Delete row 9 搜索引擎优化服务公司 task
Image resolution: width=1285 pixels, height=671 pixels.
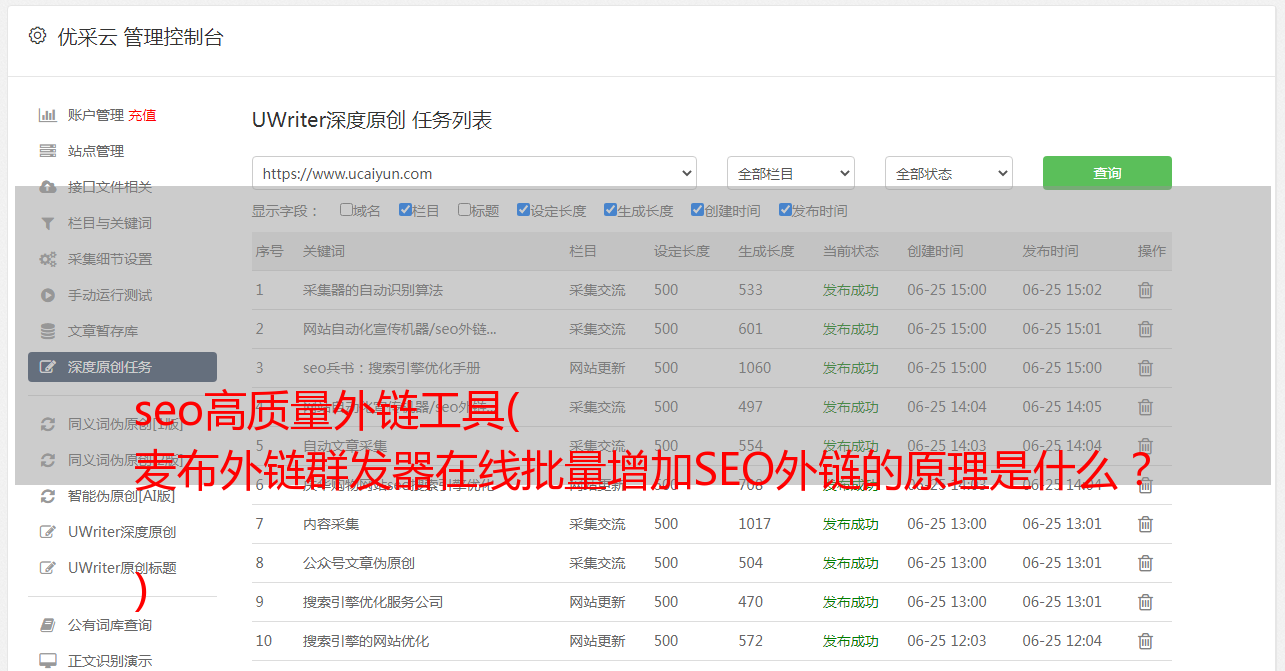point(1146,602)
